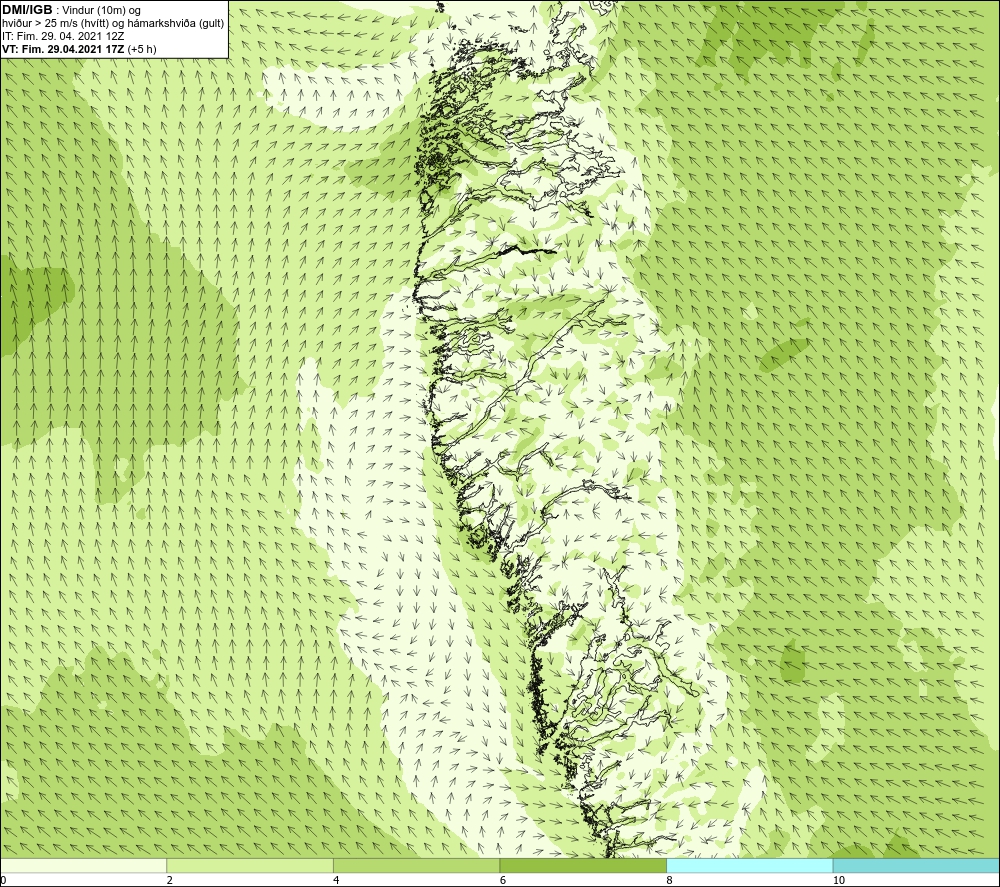Click the legend value '2'
Viewport: 1000px width, 887px height.
click(x=170, y=881)
